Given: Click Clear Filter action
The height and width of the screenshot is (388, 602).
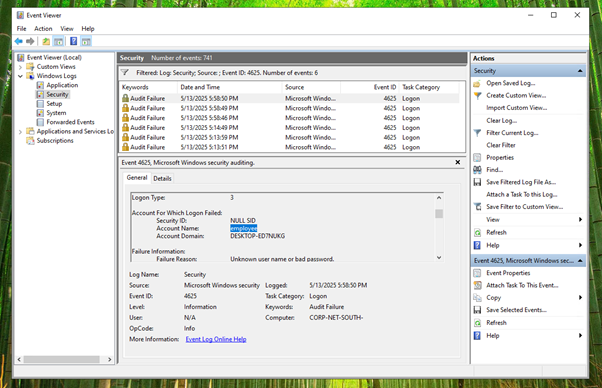Looking at the screenshot, I should 501,145.
